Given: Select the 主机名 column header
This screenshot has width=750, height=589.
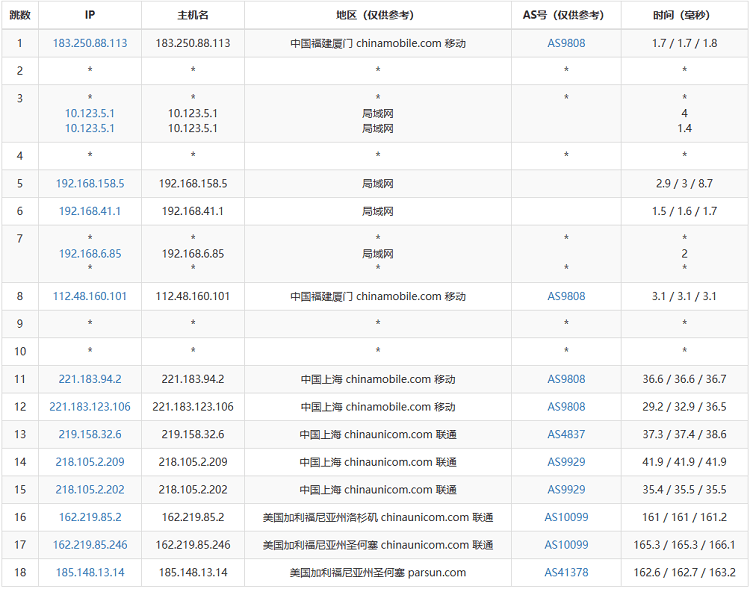Looking at the screenshot, I should (193, 15).
